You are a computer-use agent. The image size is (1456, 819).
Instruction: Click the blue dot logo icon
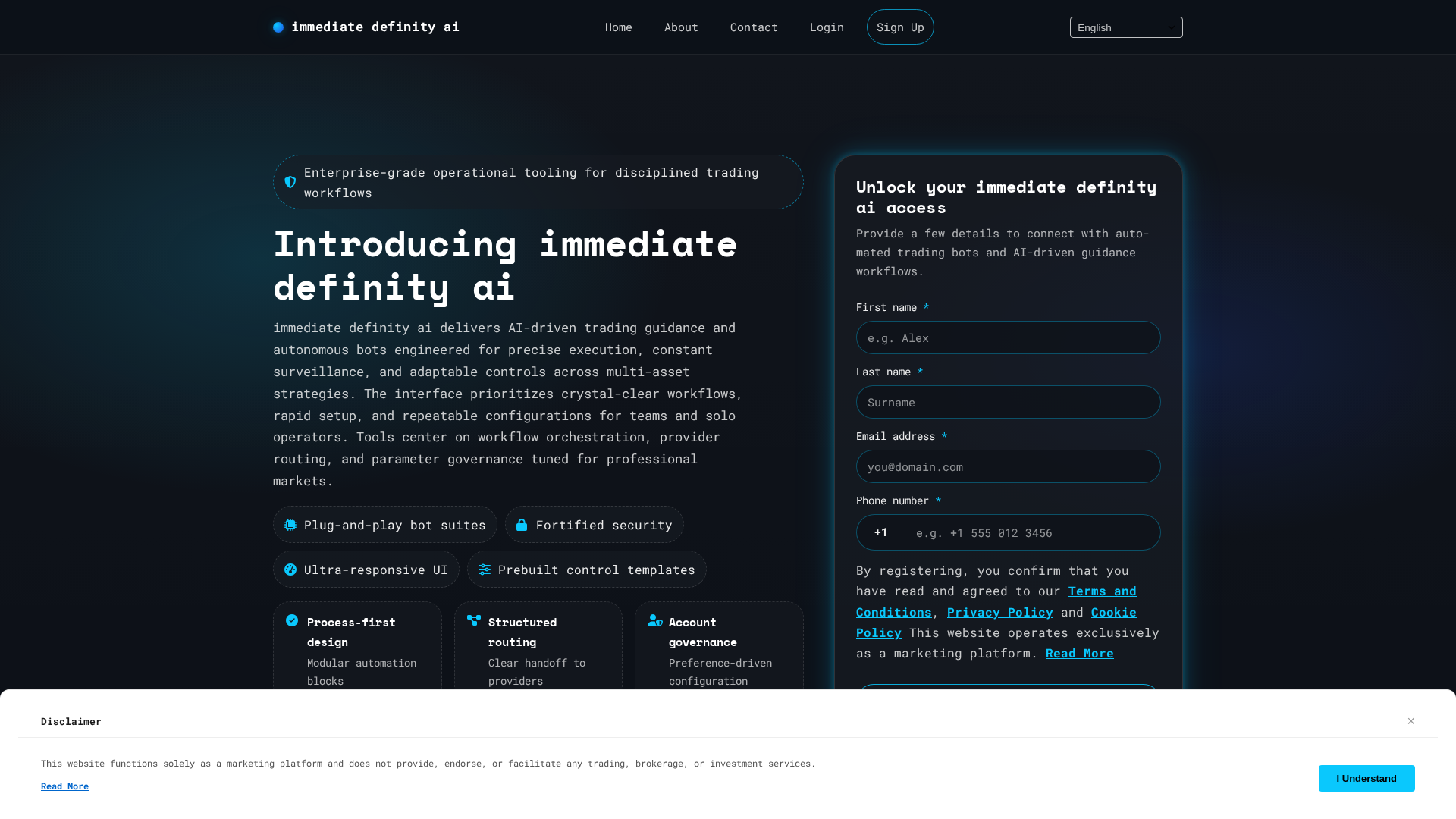tap(278, 27)
